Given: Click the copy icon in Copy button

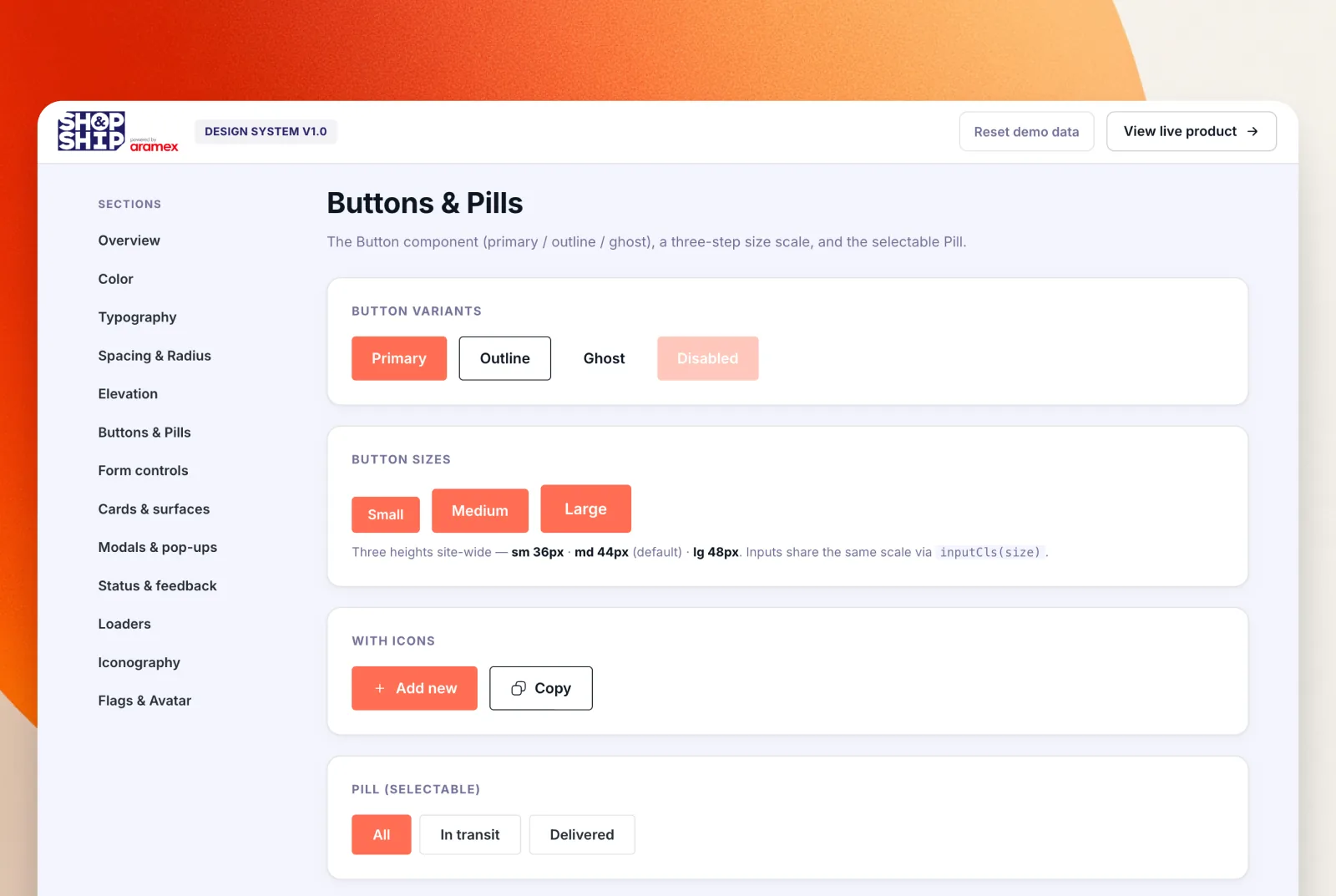Looking at the screenshot, I should click(x=519, y=688).
